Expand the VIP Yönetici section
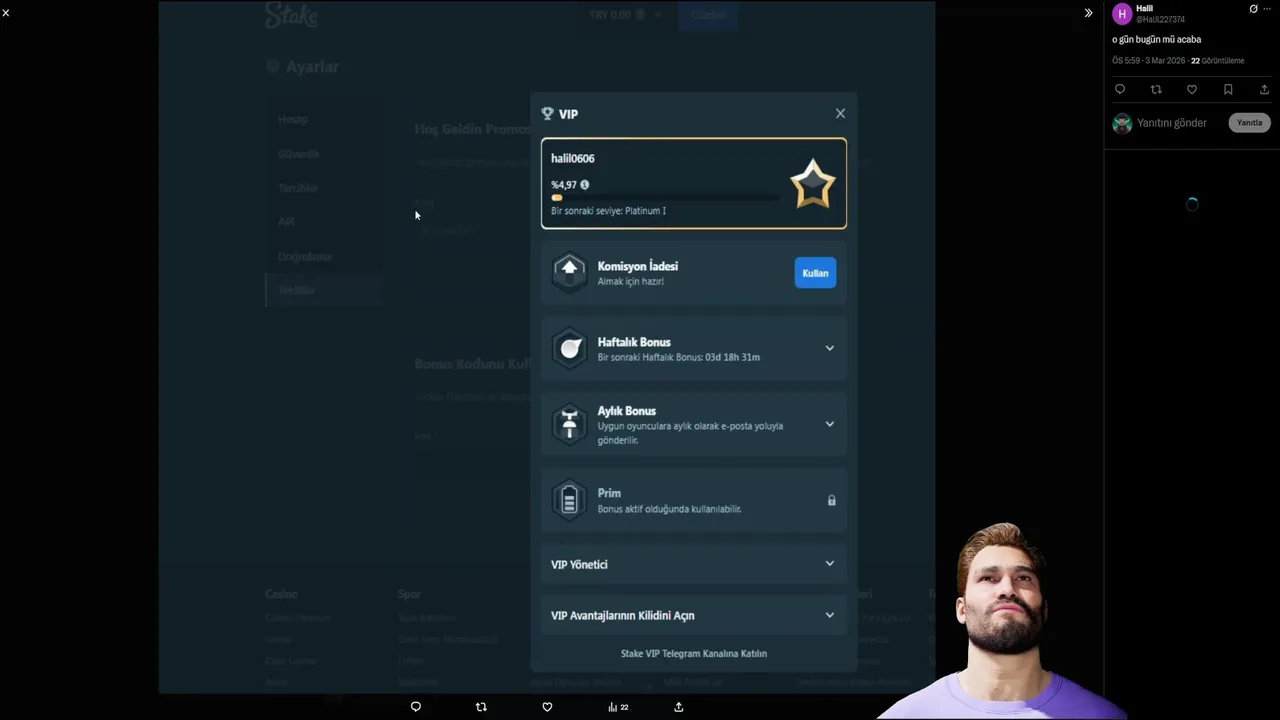 pyautogui.click(x=829, y=564)
